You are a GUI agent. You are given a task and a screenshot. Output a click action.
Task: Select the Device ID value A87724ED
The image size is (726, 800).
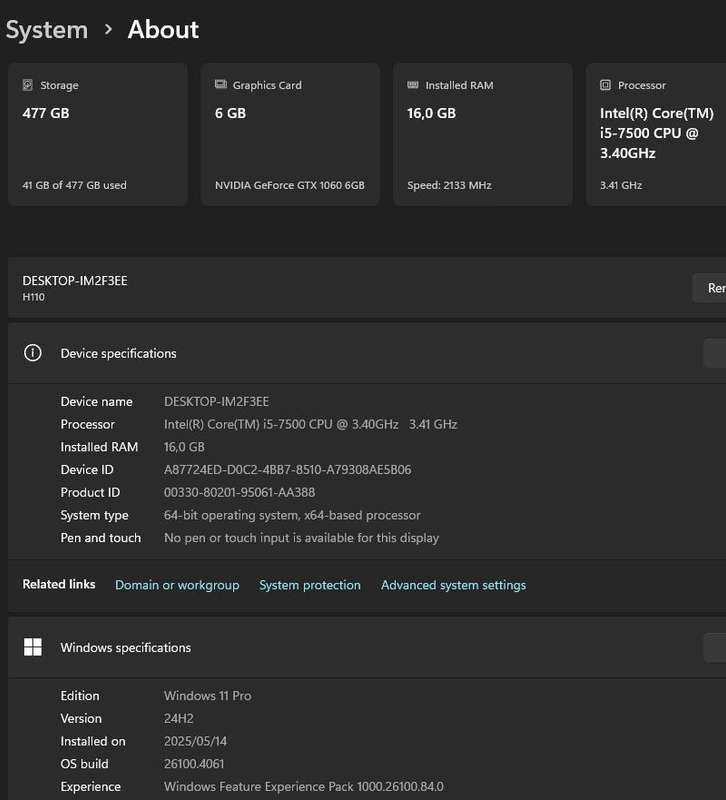[287, 469]
